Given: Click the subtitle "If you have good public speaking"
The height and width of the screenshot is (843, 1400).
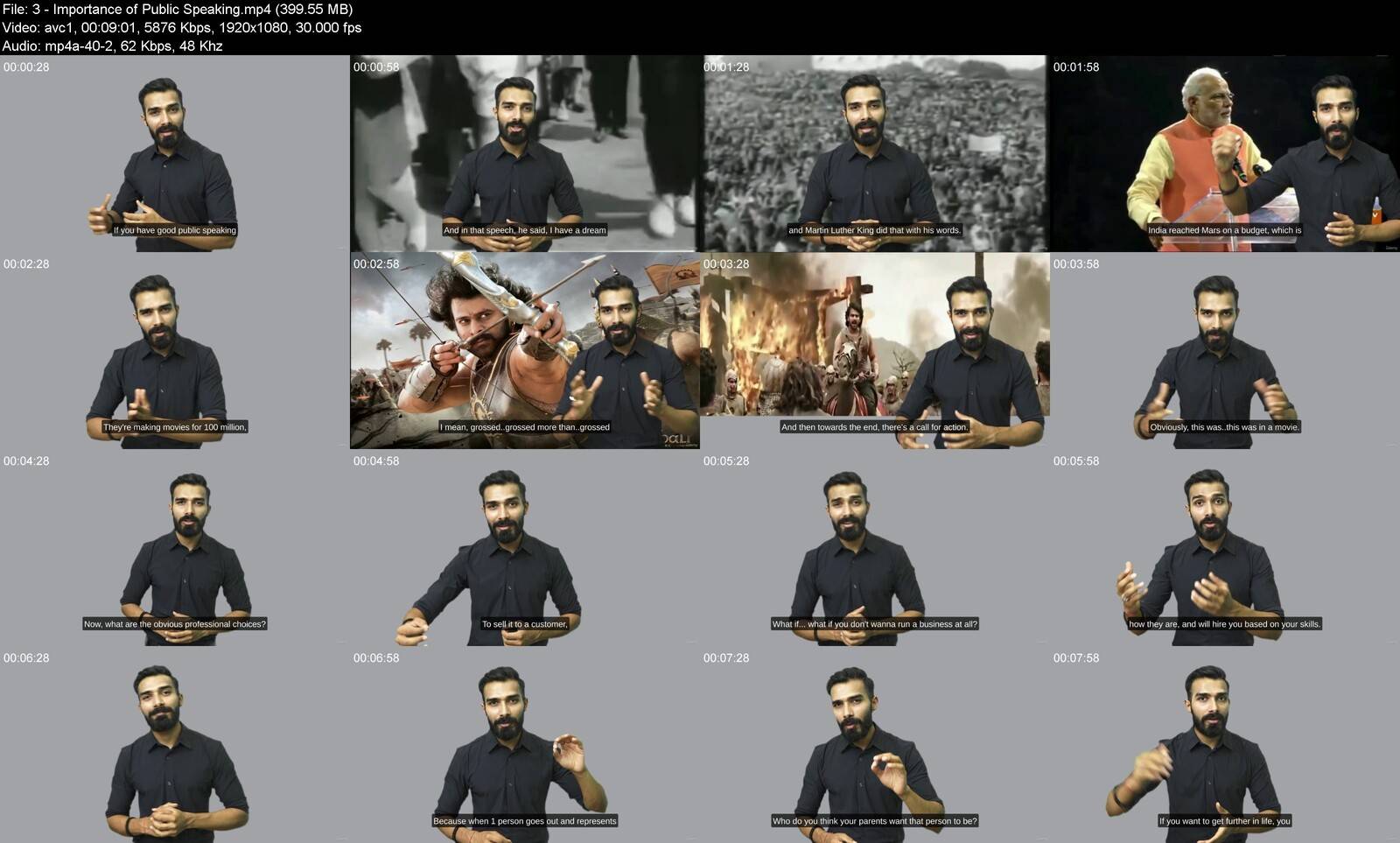Looking at the screenshot, I should (x=175, y=230).
